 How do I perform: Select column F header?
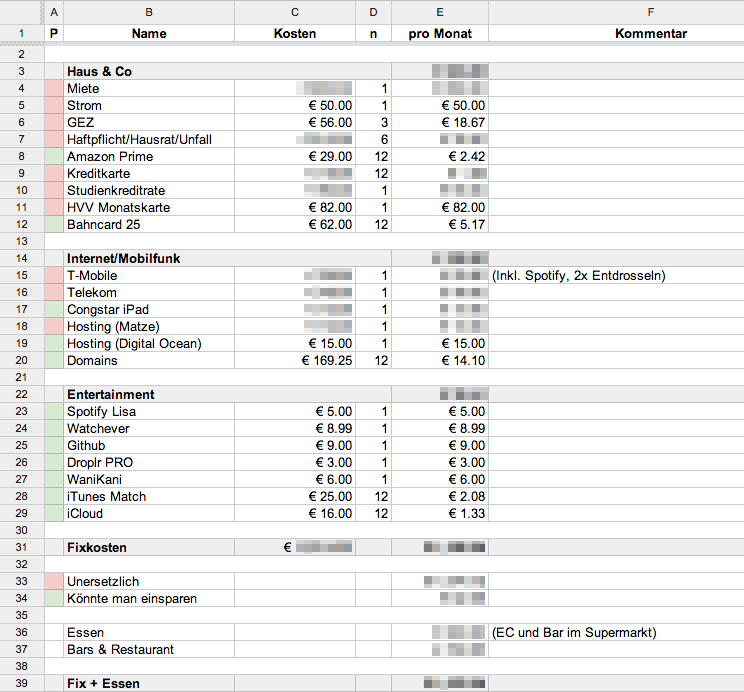coord(650,12)
